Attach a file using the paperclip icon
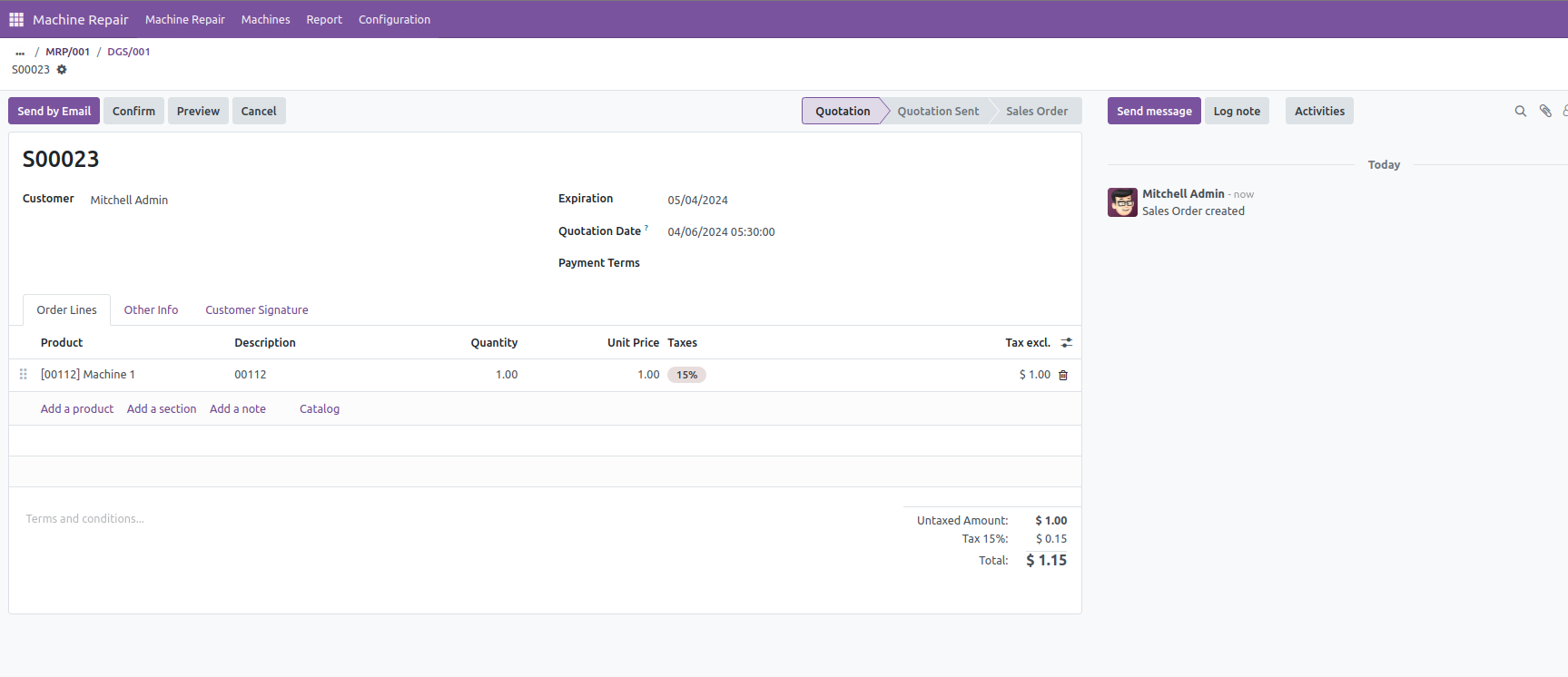 1545,112
